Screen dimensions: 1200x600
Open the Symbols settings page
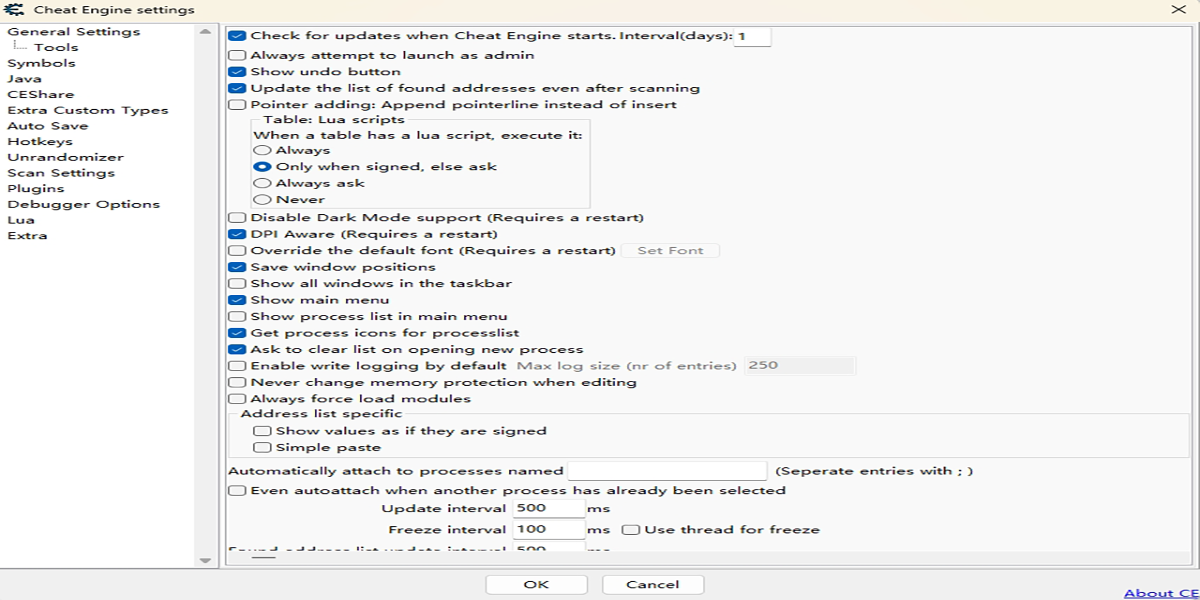pos(41,63)
